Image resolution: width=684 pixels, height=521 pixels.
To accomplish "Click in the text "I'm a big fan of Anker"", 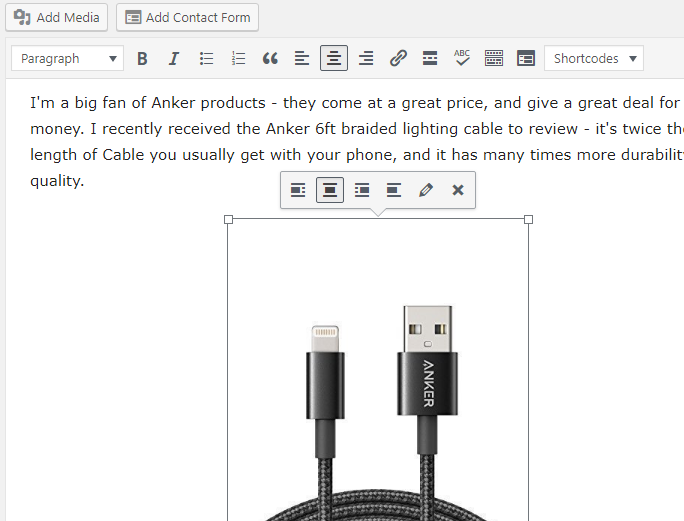I will coord(113,103).
